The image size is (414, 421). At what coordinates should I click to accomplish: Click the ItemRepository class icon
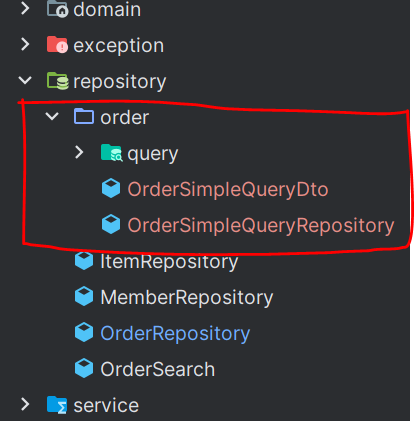[84, 260]
